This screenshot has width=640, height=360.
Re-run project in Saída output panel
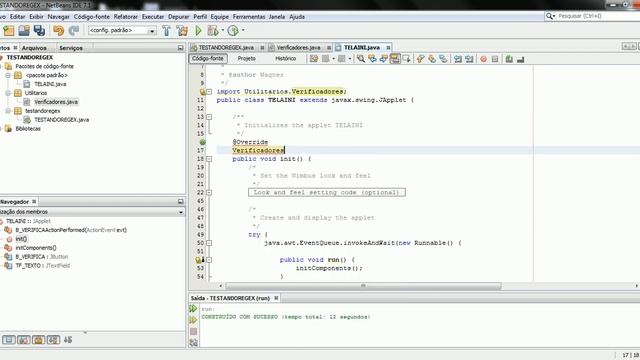pyautogui.click(x=193, y=309)
